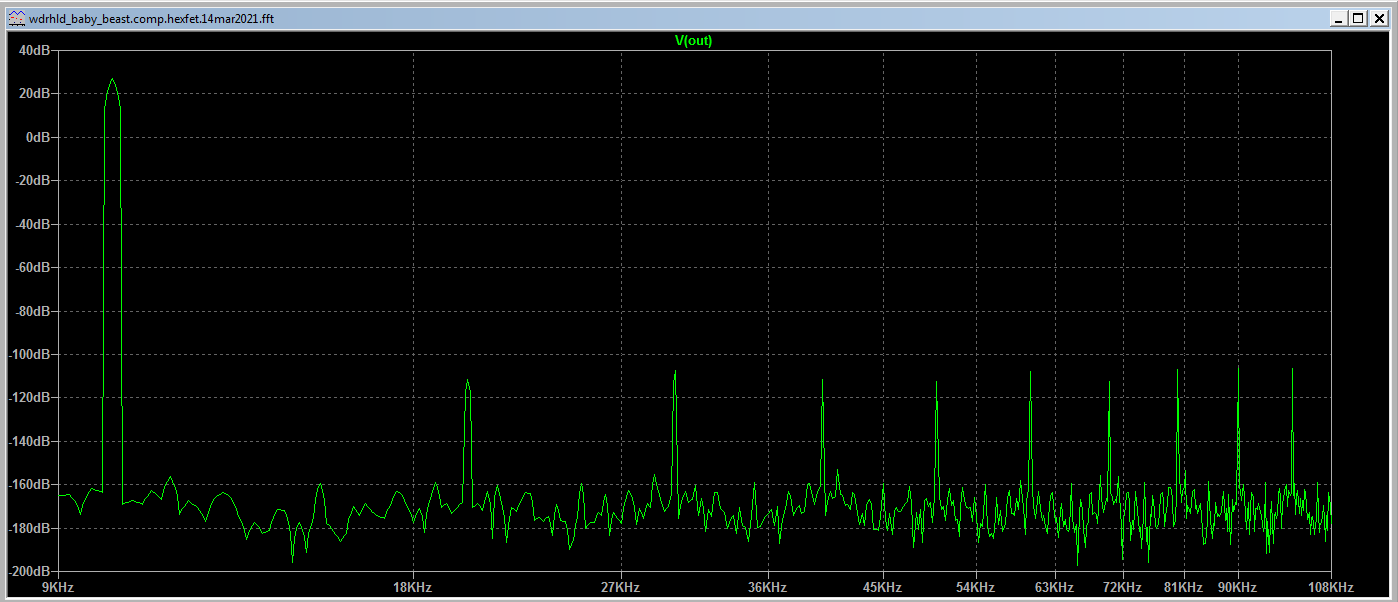Click the 72KHz frequency label
Viewport: 1398px width, 602px height.
point(1123,588)
